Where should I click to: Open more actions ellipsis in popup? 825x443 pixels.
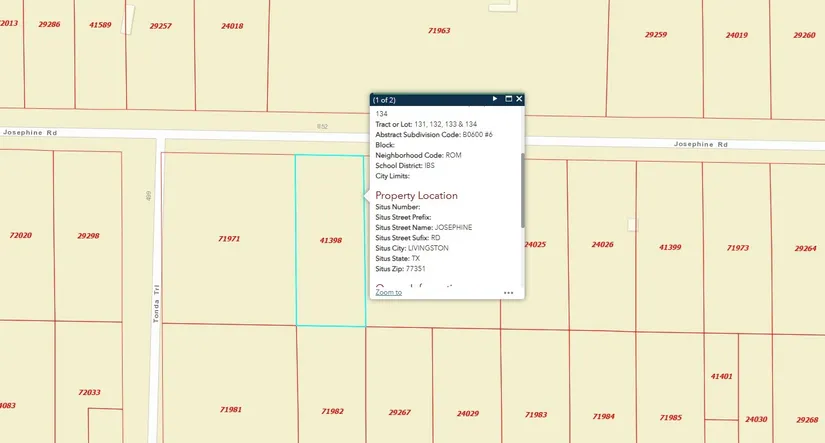(x=508, y=293)
